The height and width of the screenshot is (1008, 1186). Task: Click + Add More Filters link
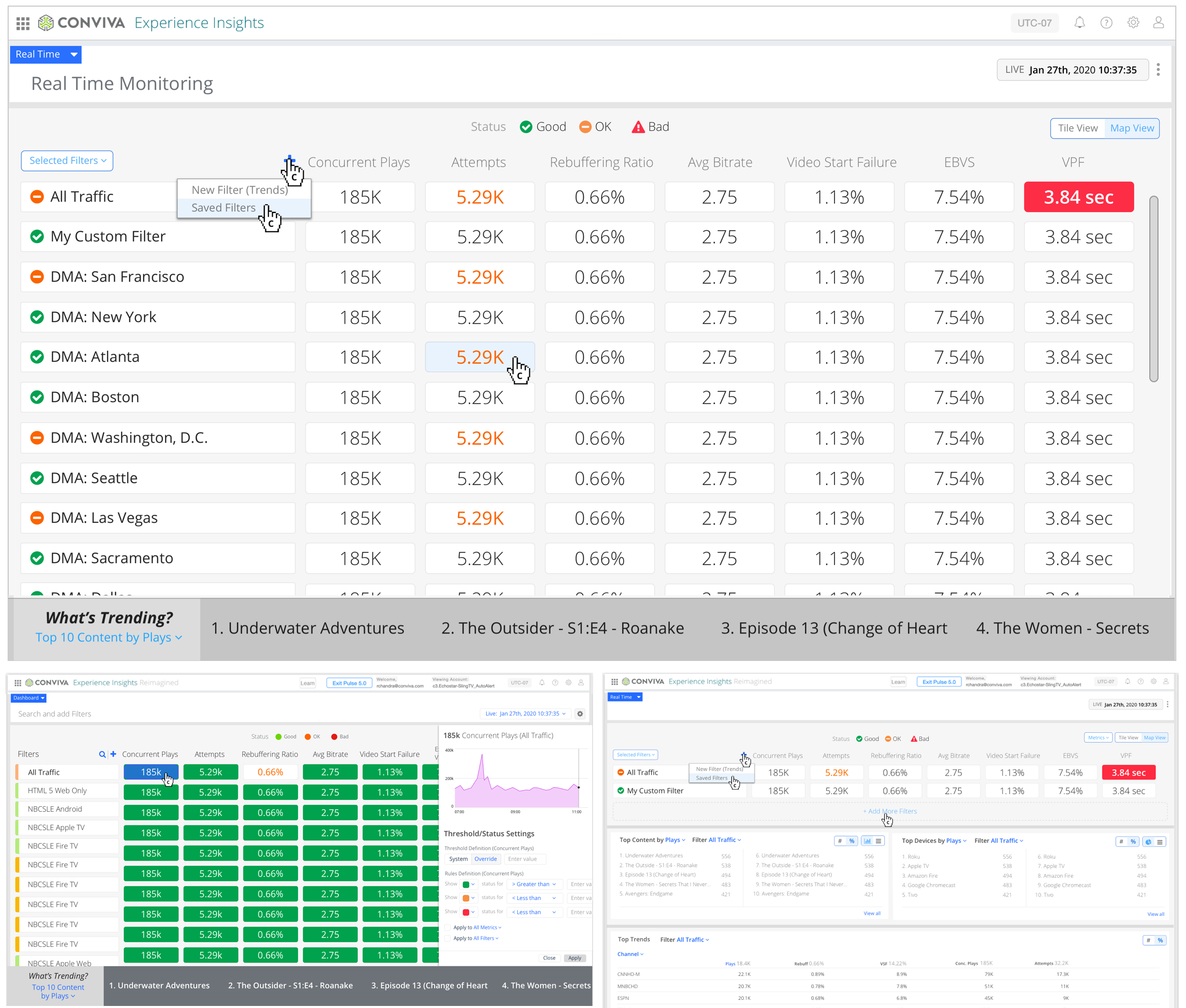point(889,811)
